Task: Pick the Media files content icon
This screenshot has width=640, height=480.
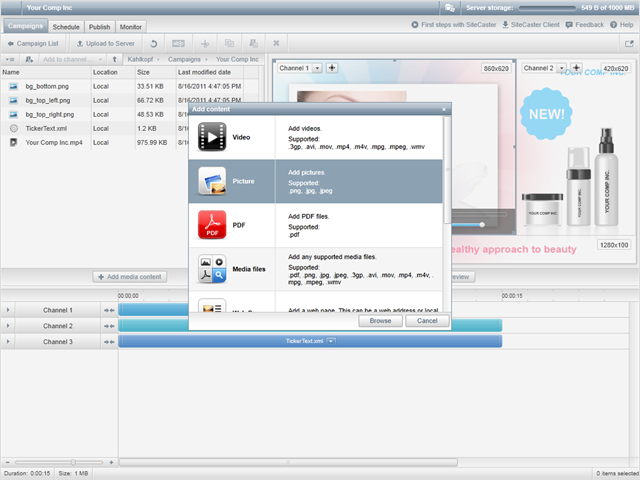Action: (212, 271)
